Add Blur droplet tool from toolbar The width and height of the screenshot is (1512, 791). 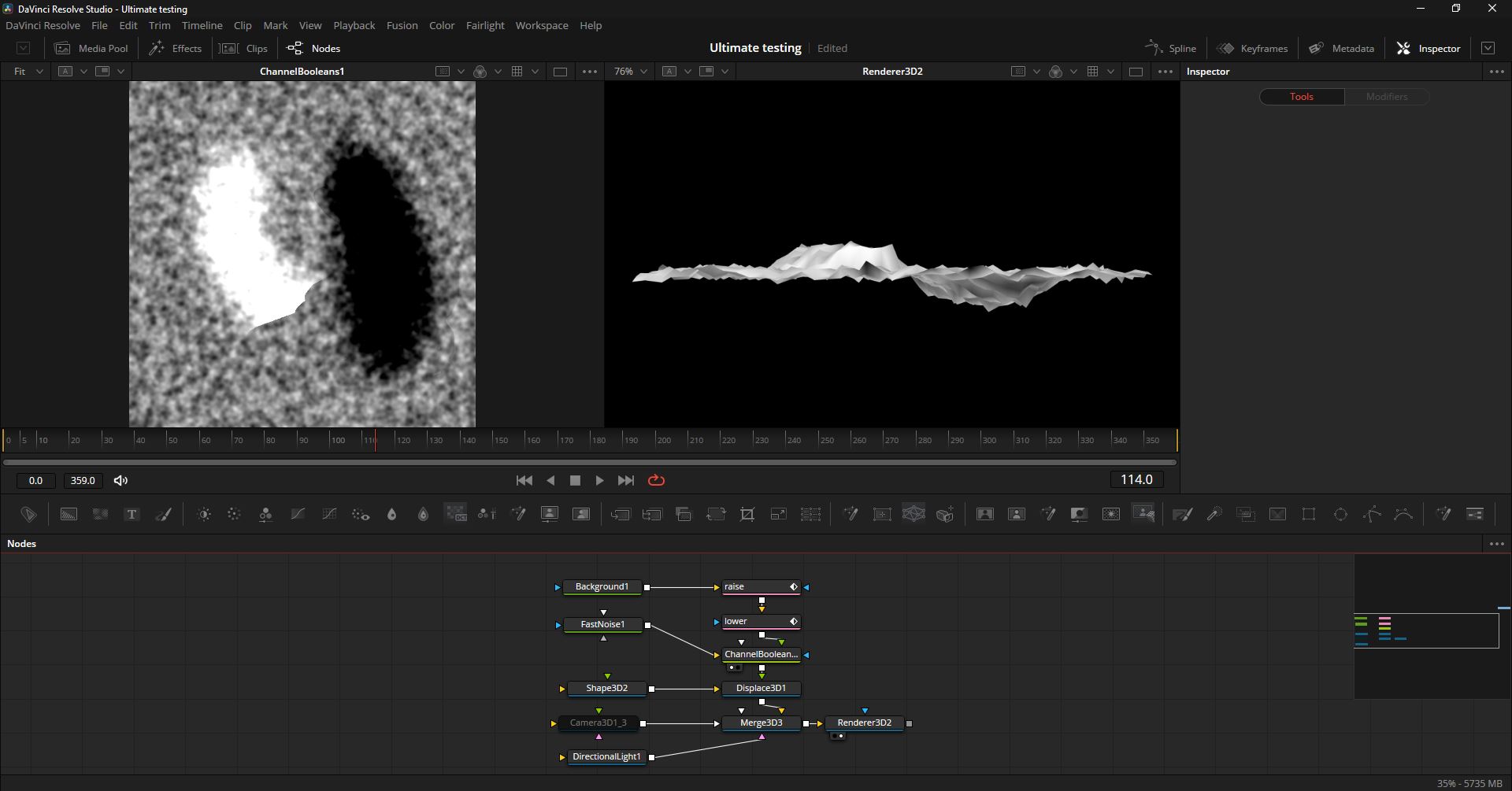pyautogui.click(x=391, y=514)
